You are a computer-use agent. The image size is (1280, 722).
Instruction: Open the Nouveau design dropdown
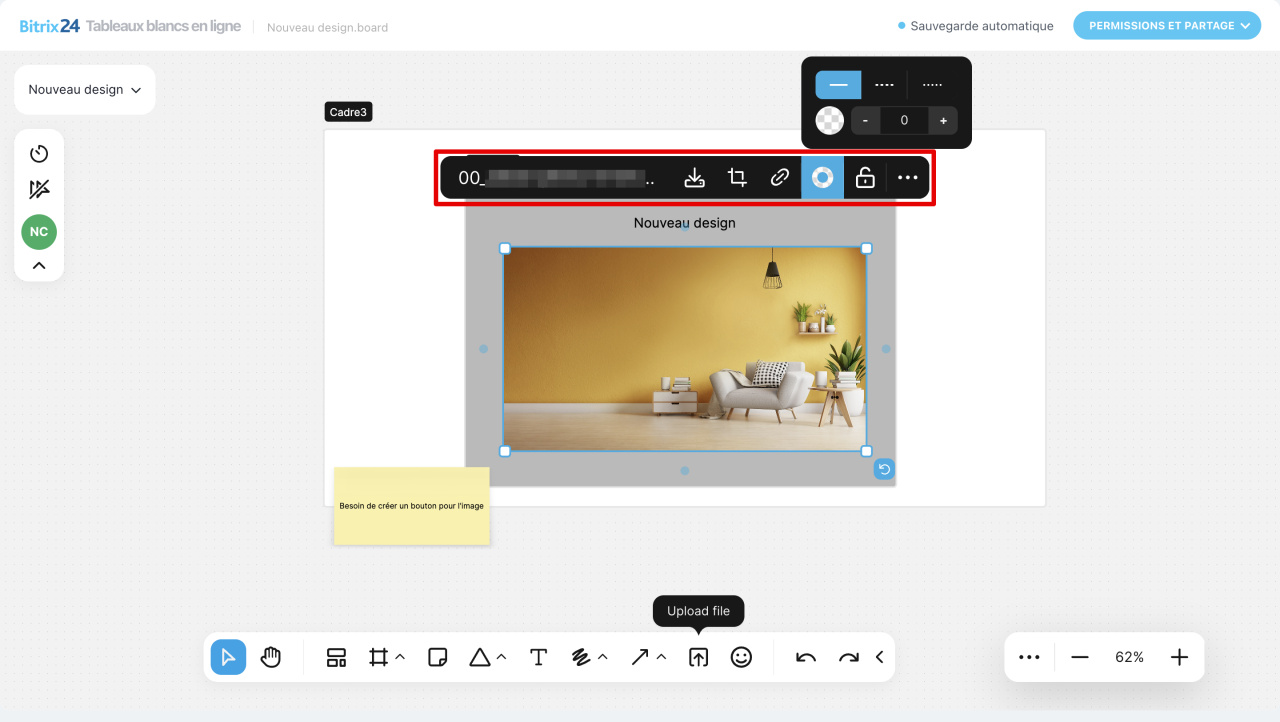click(84, 89)
